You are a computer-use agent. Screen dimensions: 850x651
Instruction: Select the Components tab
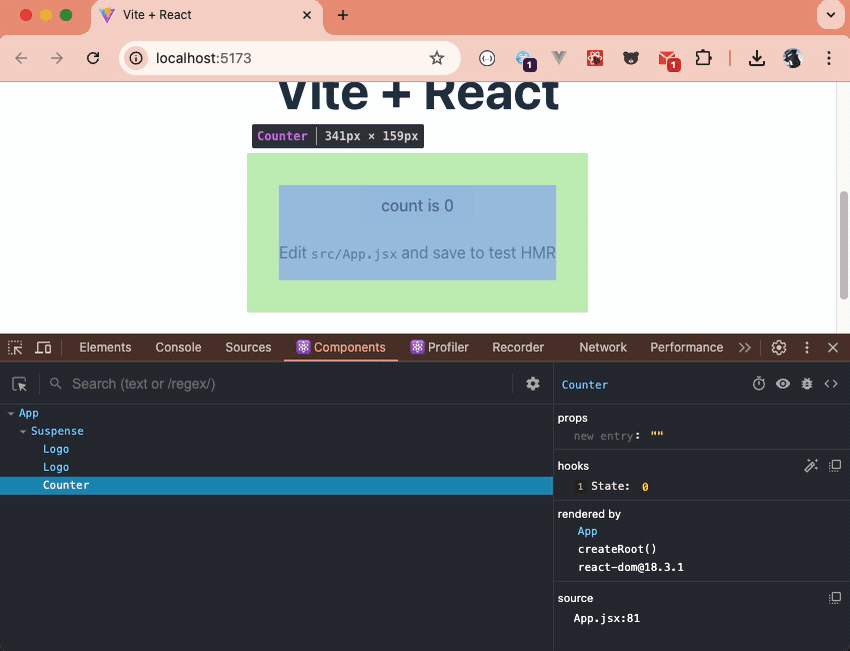coord(341,347)
